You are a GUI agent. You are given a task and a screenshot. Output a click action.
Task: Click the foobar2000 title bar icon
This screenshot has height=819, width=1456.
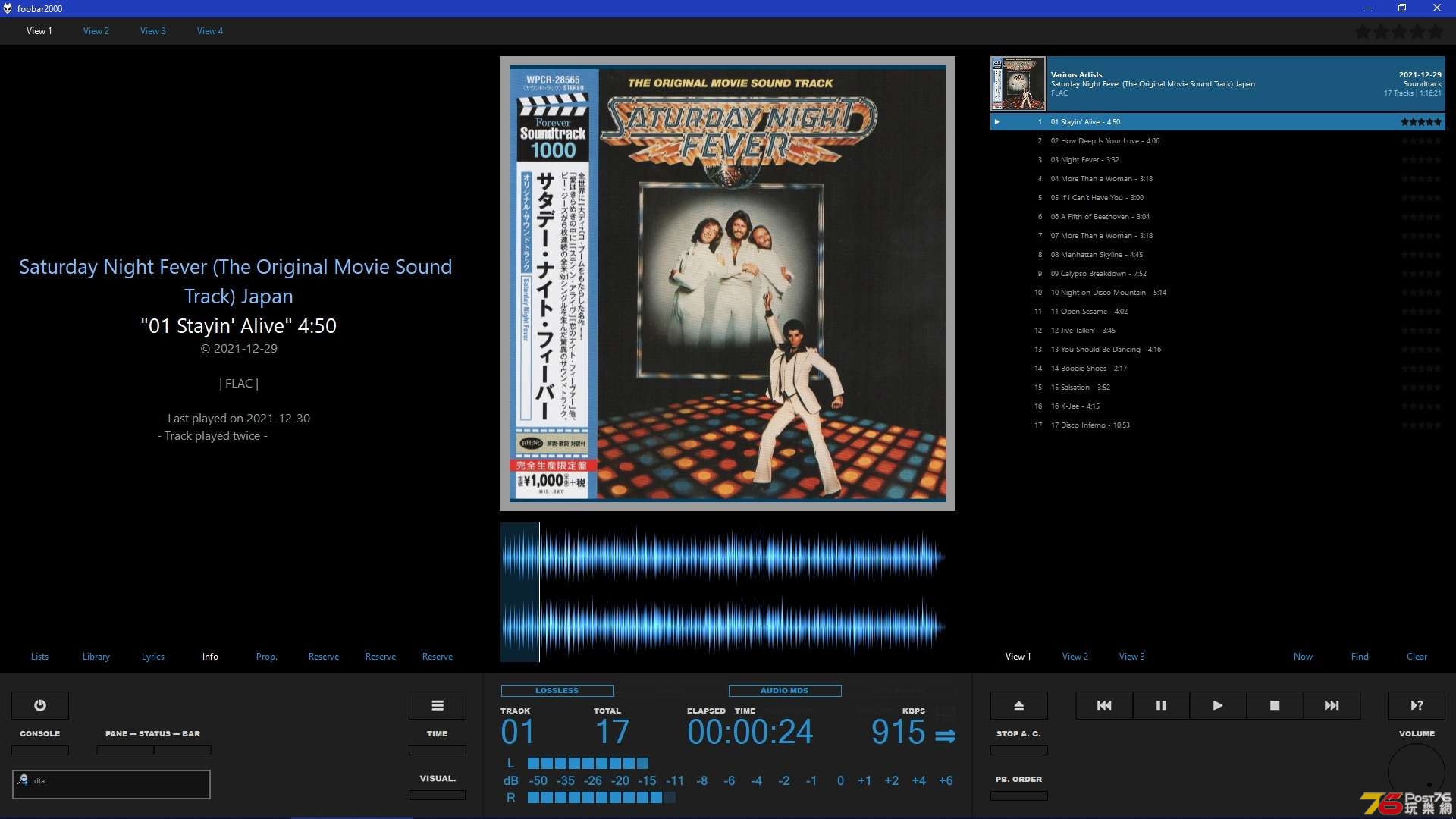[8, 8]
